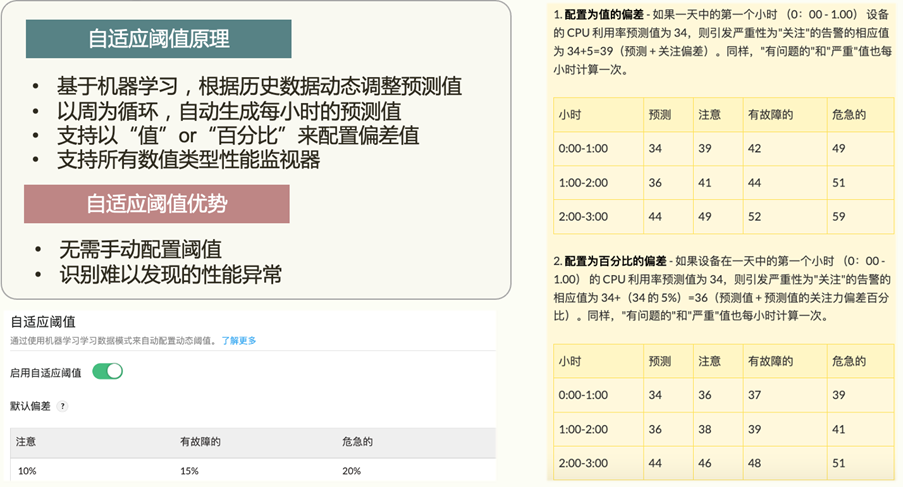Click the 危急的 header in default deviation table

pos(357,441)
